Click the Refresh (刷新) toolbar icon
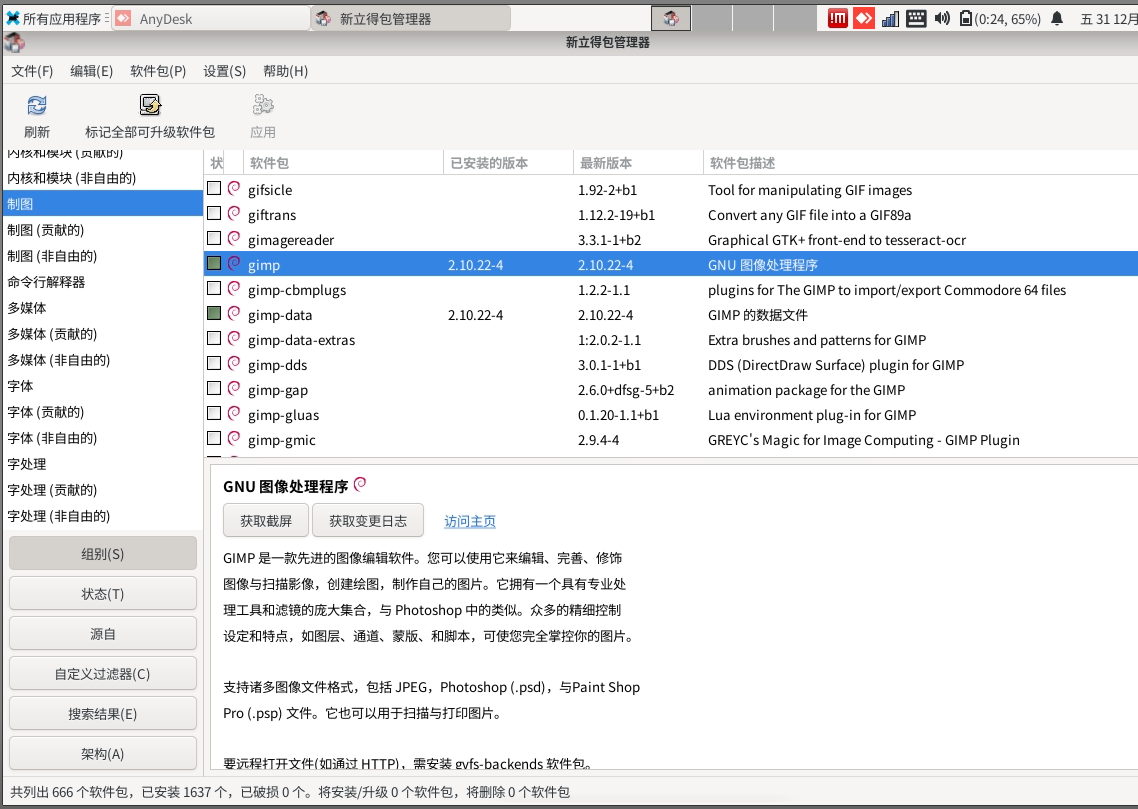Viewport: 1138px width, 809px height. 36,105
